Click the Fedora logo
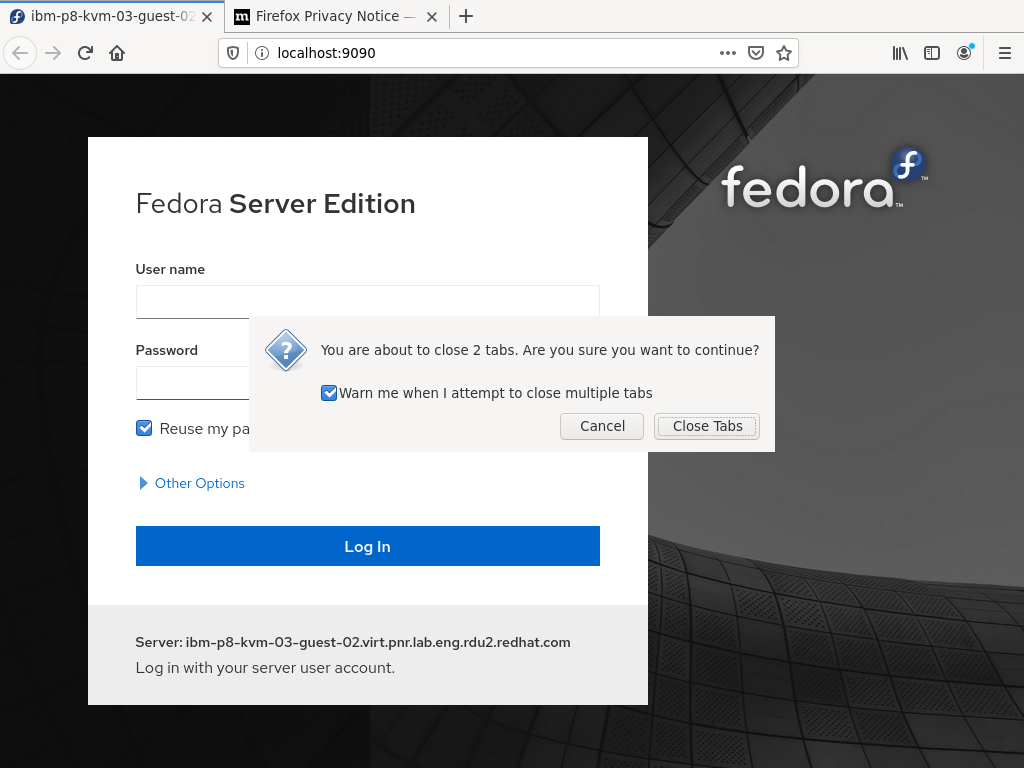Image resolution: width=1024 pixels, height=768 pixels. [x=824, y=178]
